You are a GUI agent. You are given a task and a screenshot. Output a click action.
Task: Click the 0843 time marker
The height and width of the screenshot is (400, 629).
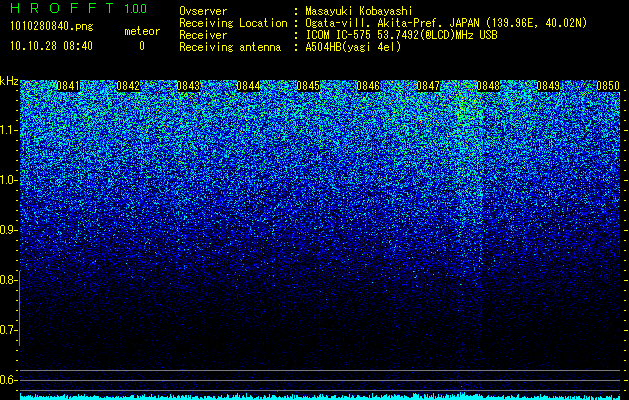pyautogui.click(x=188, y=86)
